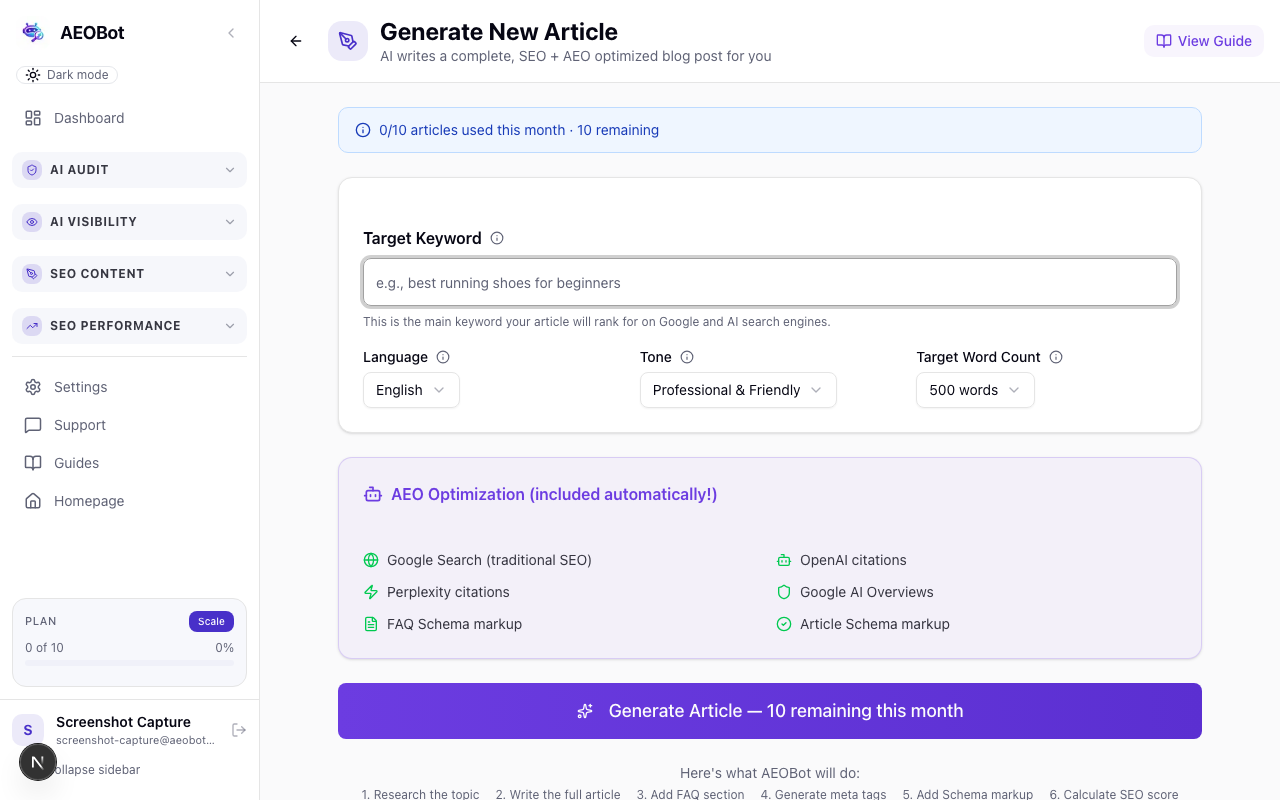Screen dimensions: 1280x800
Task: Click the lightning icon for Perplexity citations
Action: [371, 592]
